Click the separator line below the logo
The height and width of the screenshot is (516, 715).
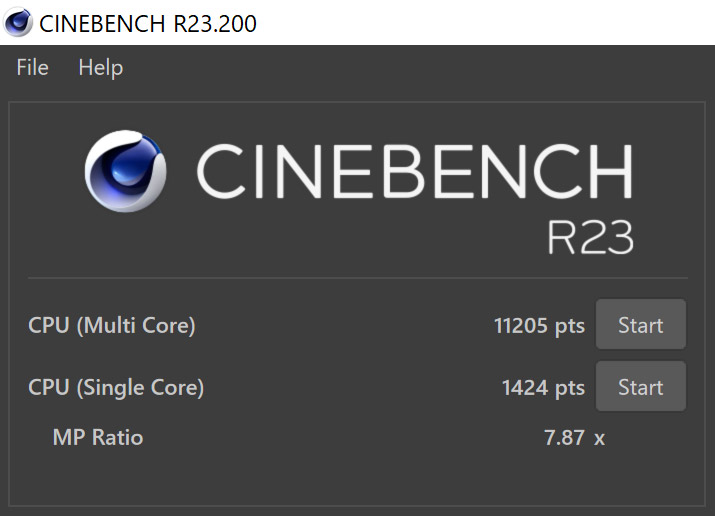[x=357, y=278]
